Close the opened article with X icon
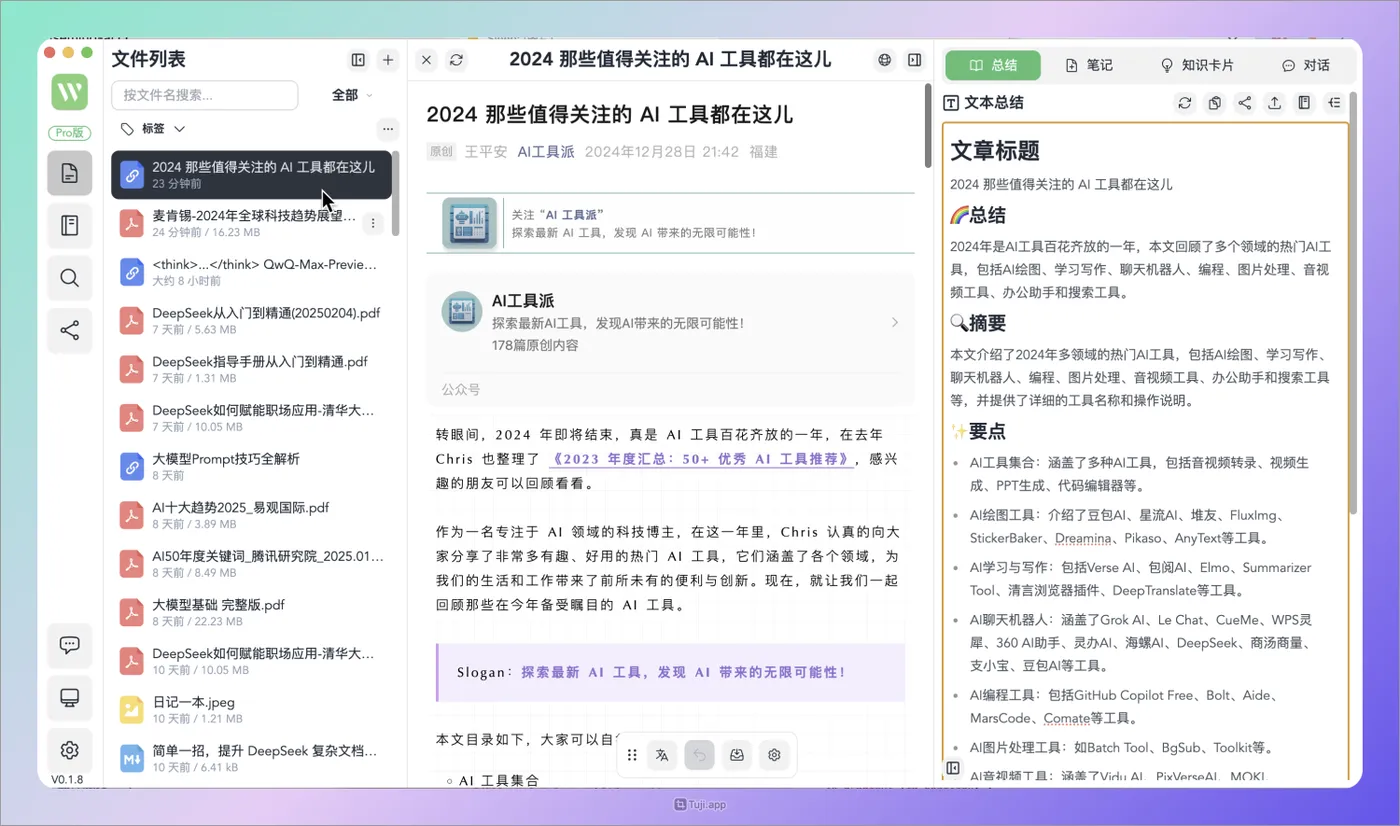The height and width of the screenshot is (826, 1400). [426, 60]
